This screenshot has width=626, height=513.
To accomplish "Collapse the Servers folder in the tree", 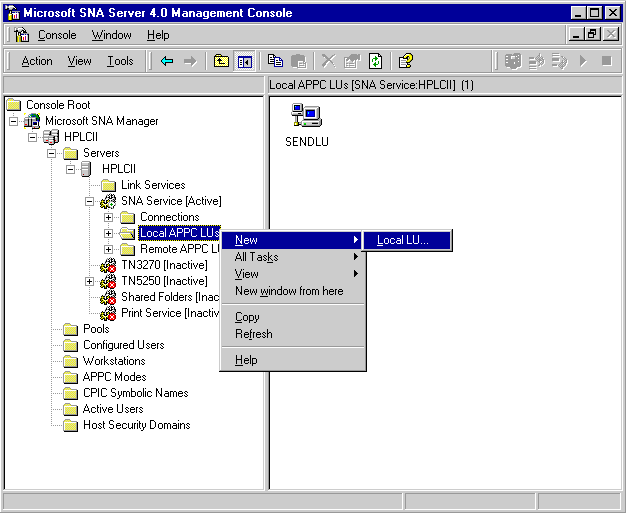I will [52, 153].
